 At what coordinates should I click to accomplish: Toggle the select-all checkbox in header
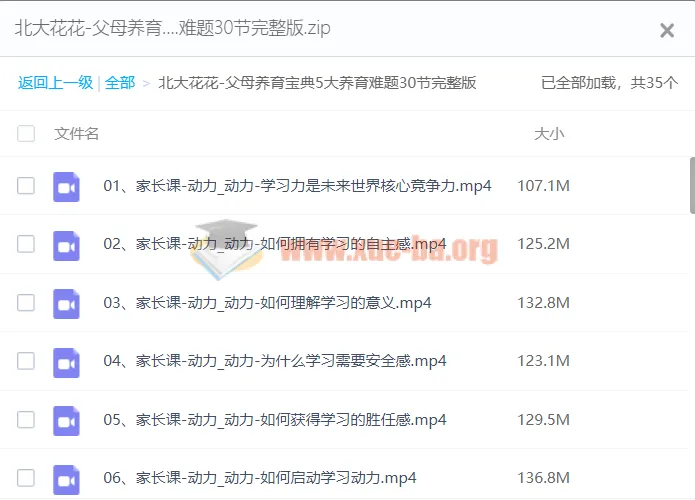click(26, 134)
